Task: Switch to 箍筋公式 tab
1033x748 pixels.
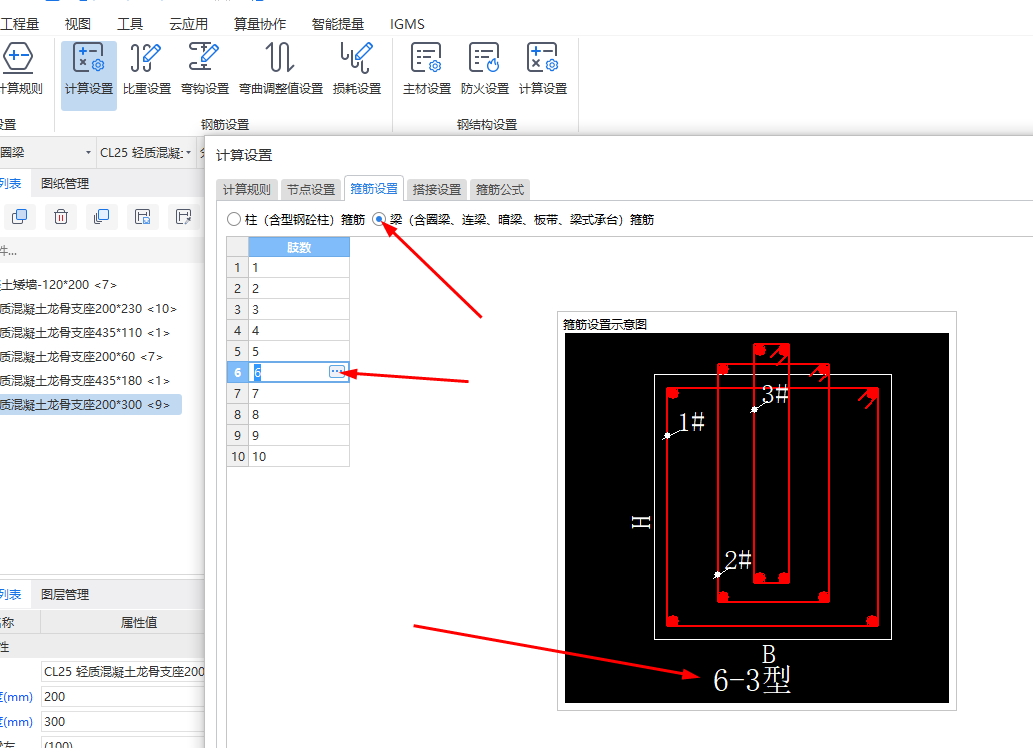Action: click(x=500, y=190)
